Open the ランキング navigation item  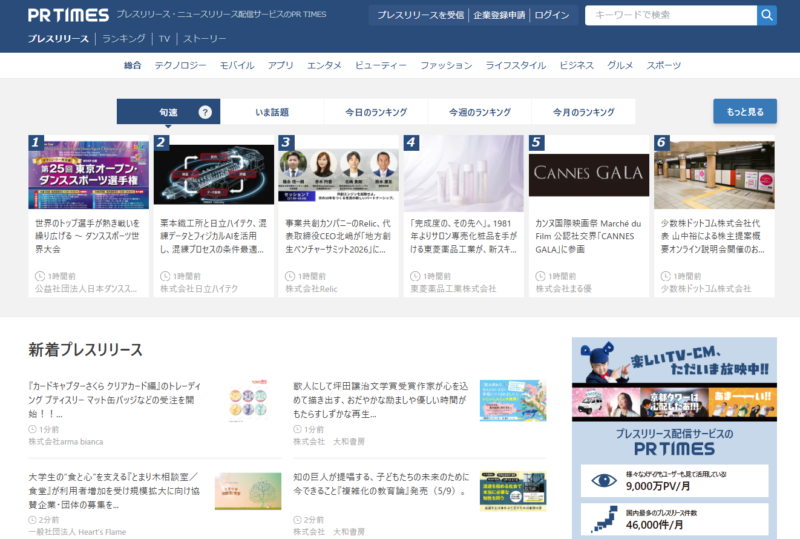[123, 39]
